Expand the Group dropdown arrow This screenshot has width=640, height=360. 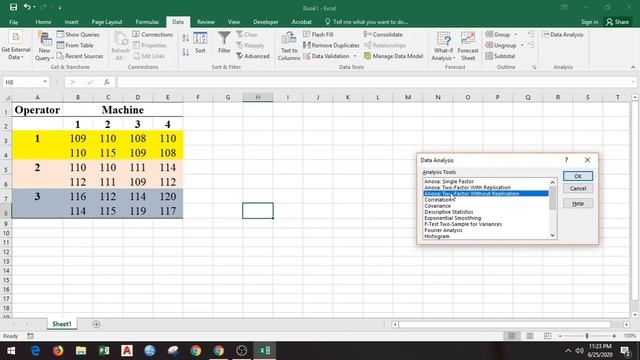(516, 35)
